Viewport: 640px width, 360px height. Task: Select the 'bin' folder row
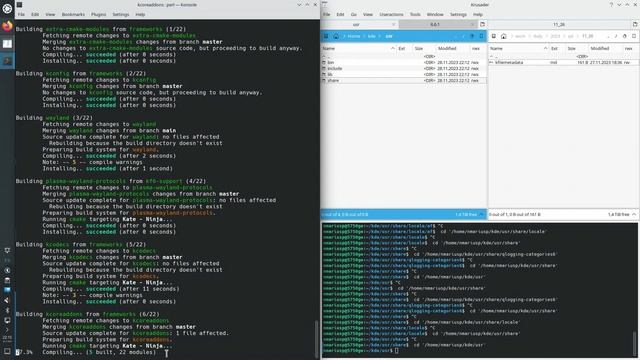tap(404, 62)
